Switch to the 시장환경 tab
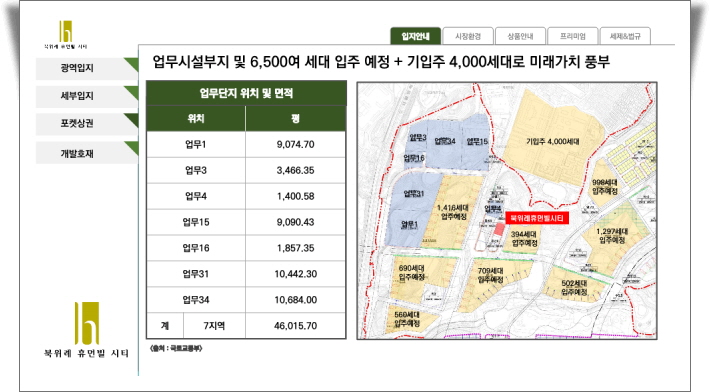 point(468,36)
